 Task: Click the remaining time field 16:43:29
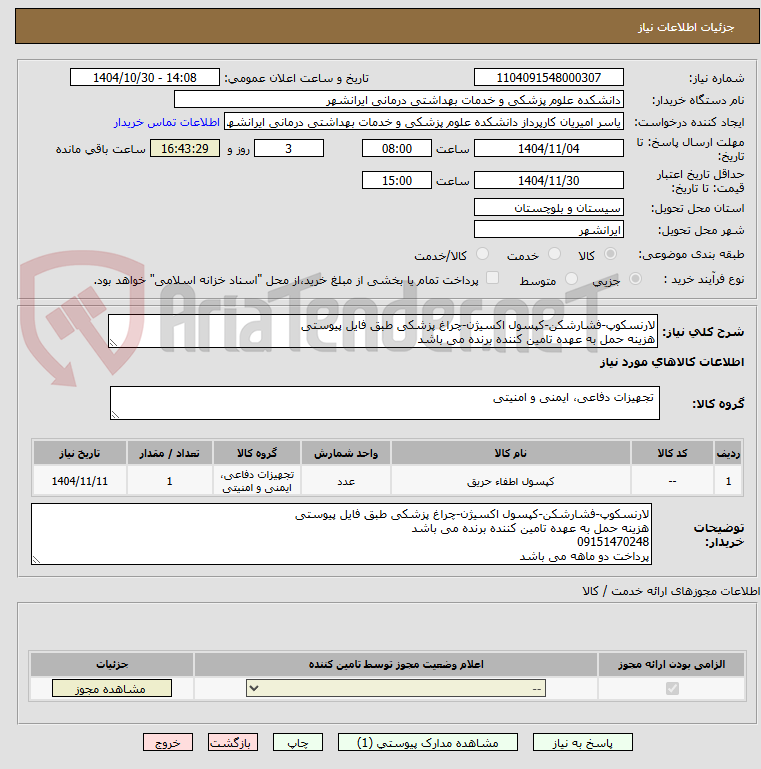click(x=185, y=149)
